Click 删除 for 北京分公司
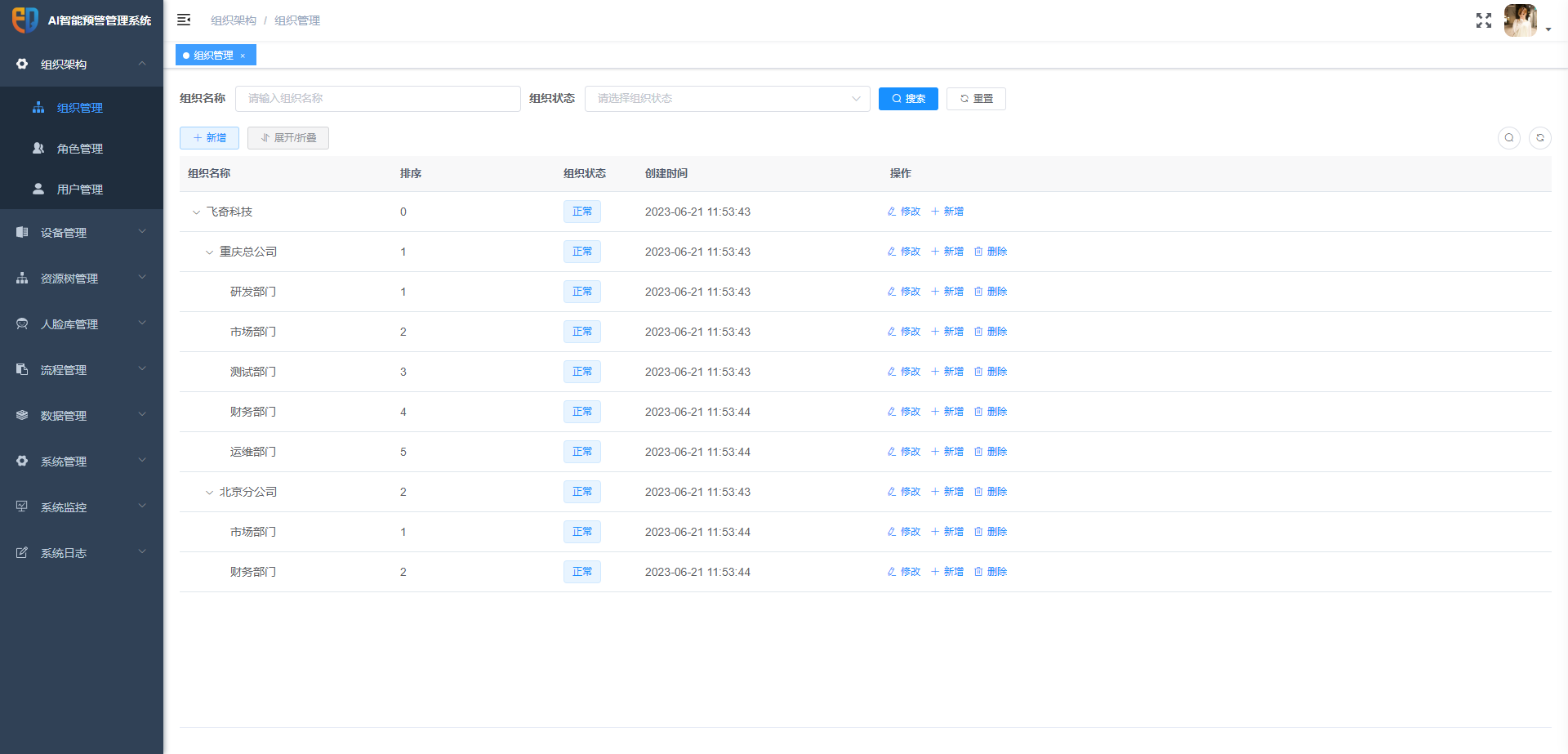The width and height of the screenshot is (1568, 754). coord(991,492)
